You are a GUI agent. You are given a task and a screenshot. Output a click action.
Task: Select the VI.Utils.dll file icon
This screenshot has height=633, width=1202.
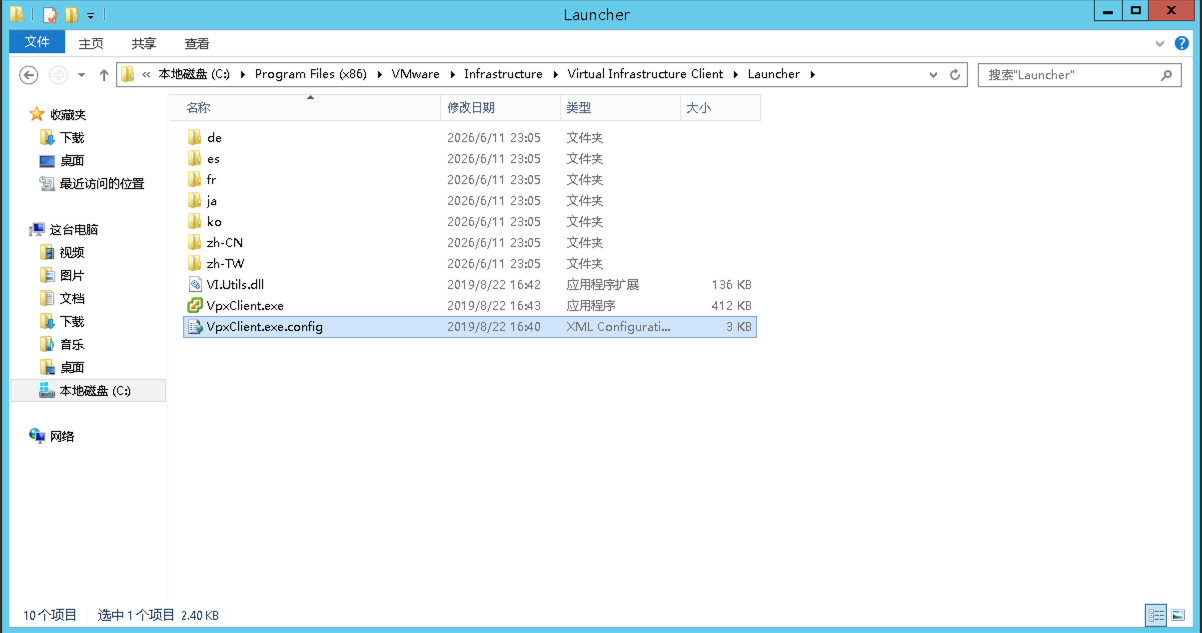(195, 284)
